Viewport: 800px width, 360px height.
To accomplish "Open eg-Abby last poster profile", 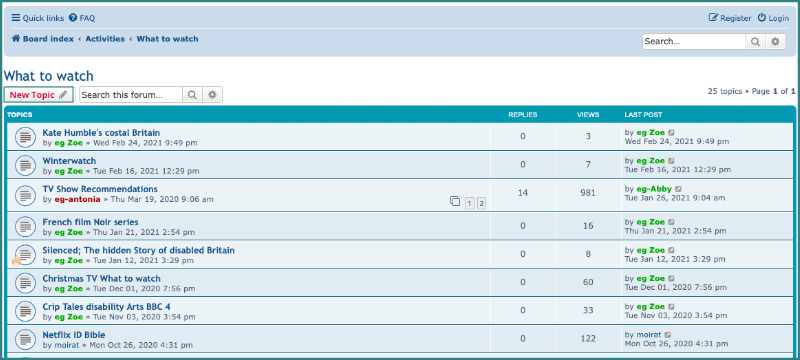I will point(654,189).
